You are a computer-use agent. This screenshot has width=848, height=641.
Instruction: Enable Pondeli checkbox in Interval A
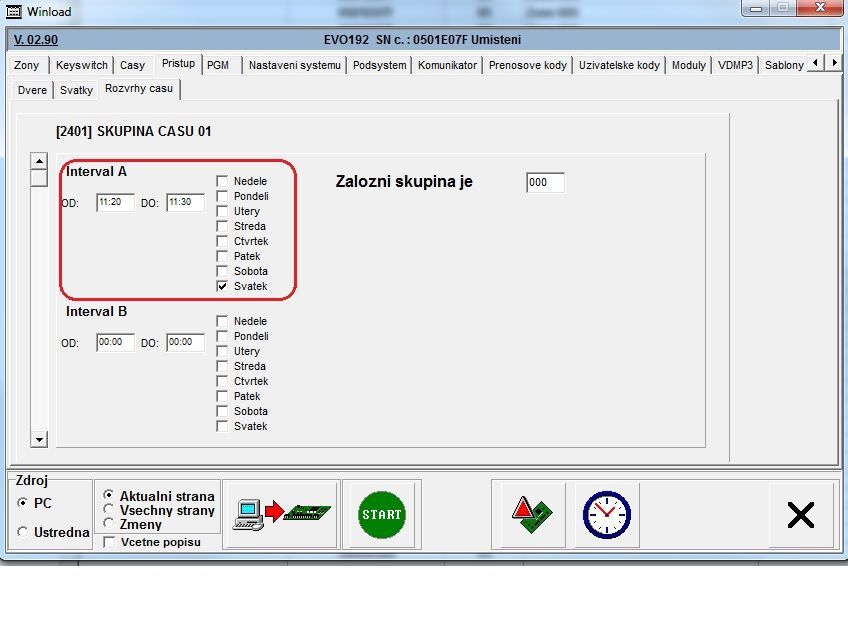pyautogui.click(x=222, y=196)
